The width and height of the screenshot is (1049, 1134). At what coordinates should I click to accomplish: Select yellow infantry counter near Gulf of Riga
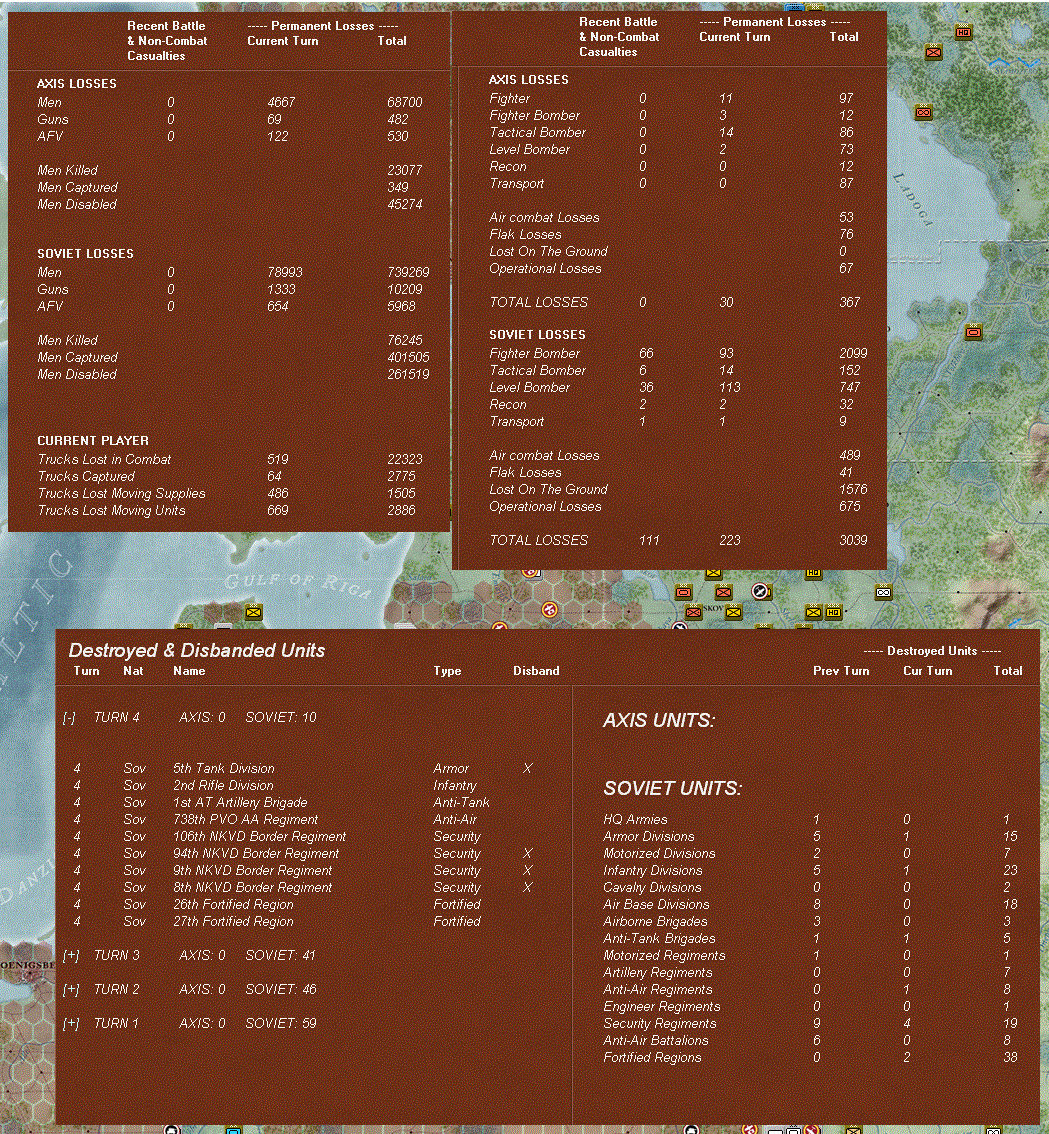tap(252, 613)
